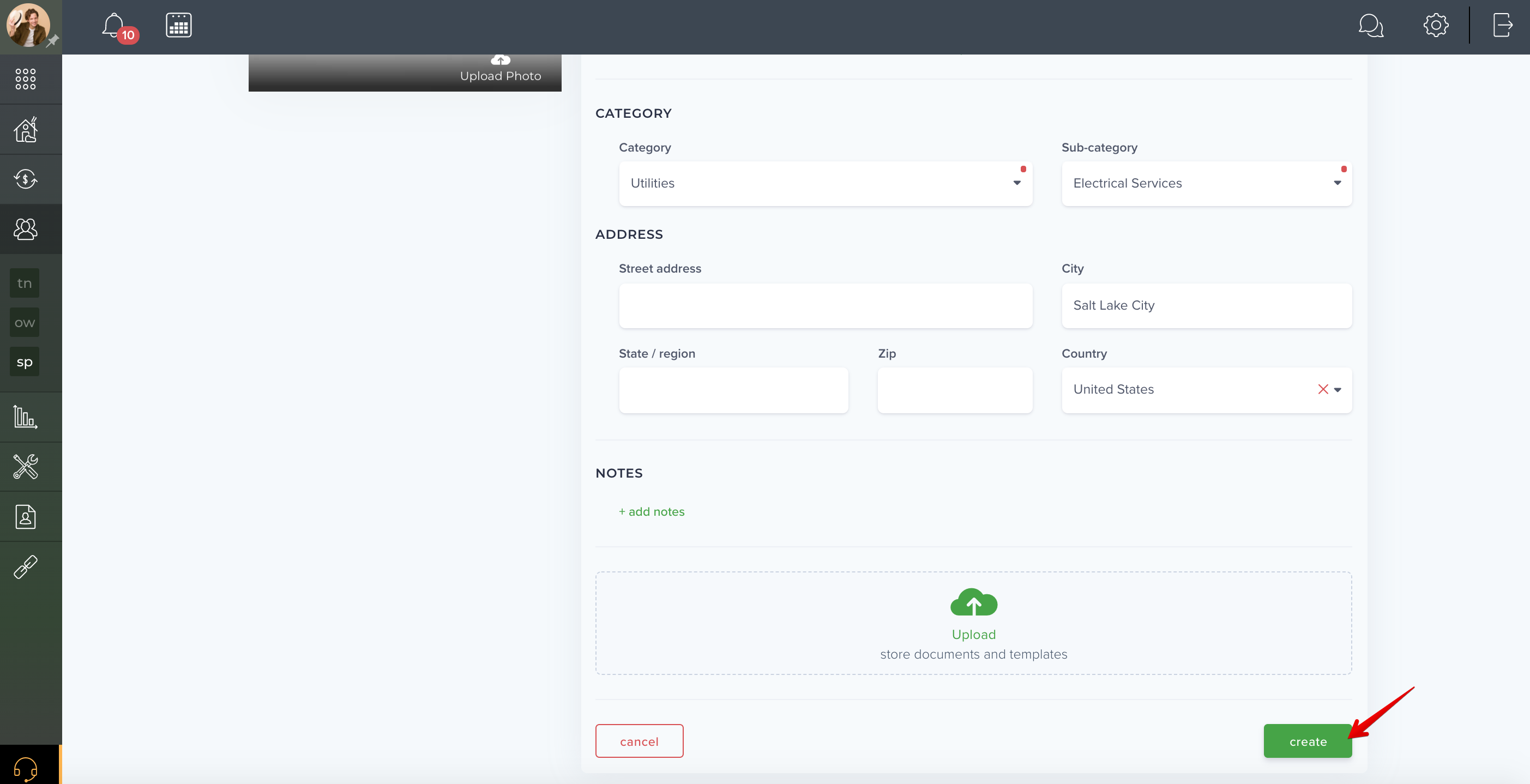This screenshot has height=784, width=1530.
Task: Click the green Upload cloud icon
Action: (973, 602)
